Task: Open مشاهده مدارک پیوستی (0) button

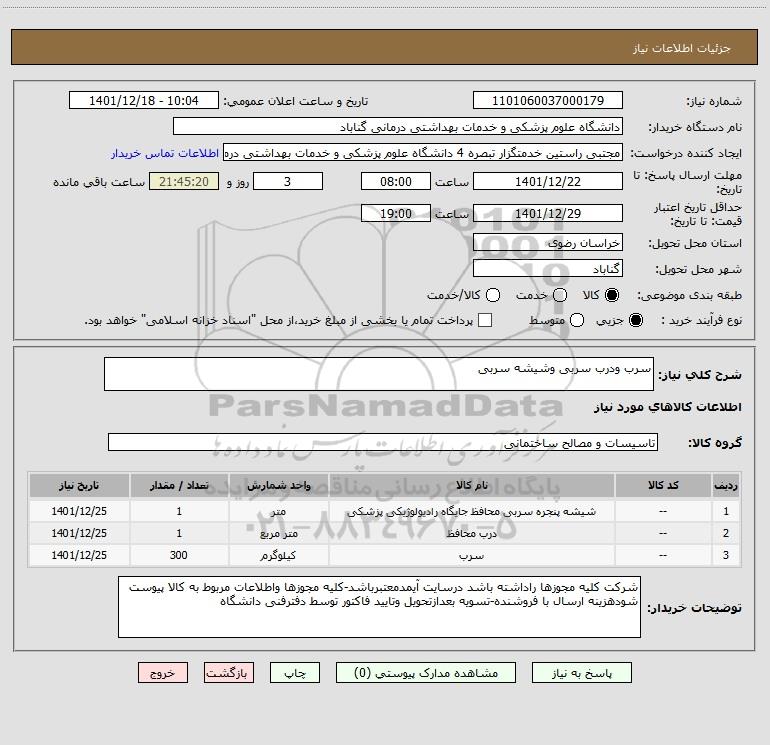Action: [426, 673]
